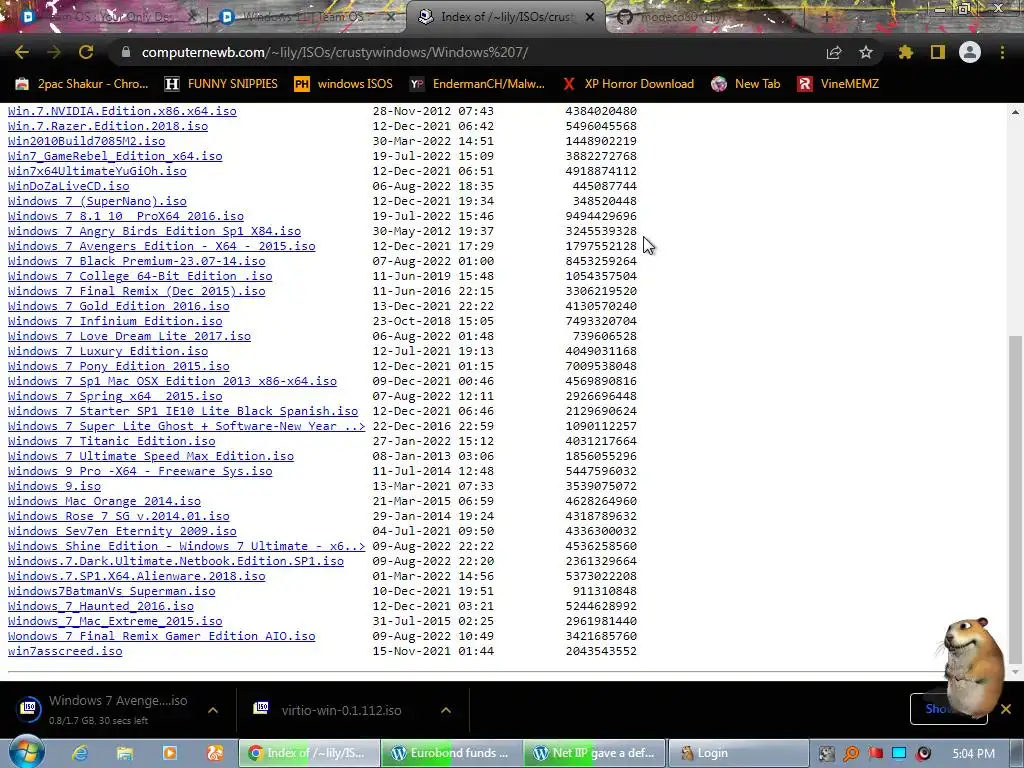
Task: Open the windows ISOS bookmark
Action: tap(344, 84)
